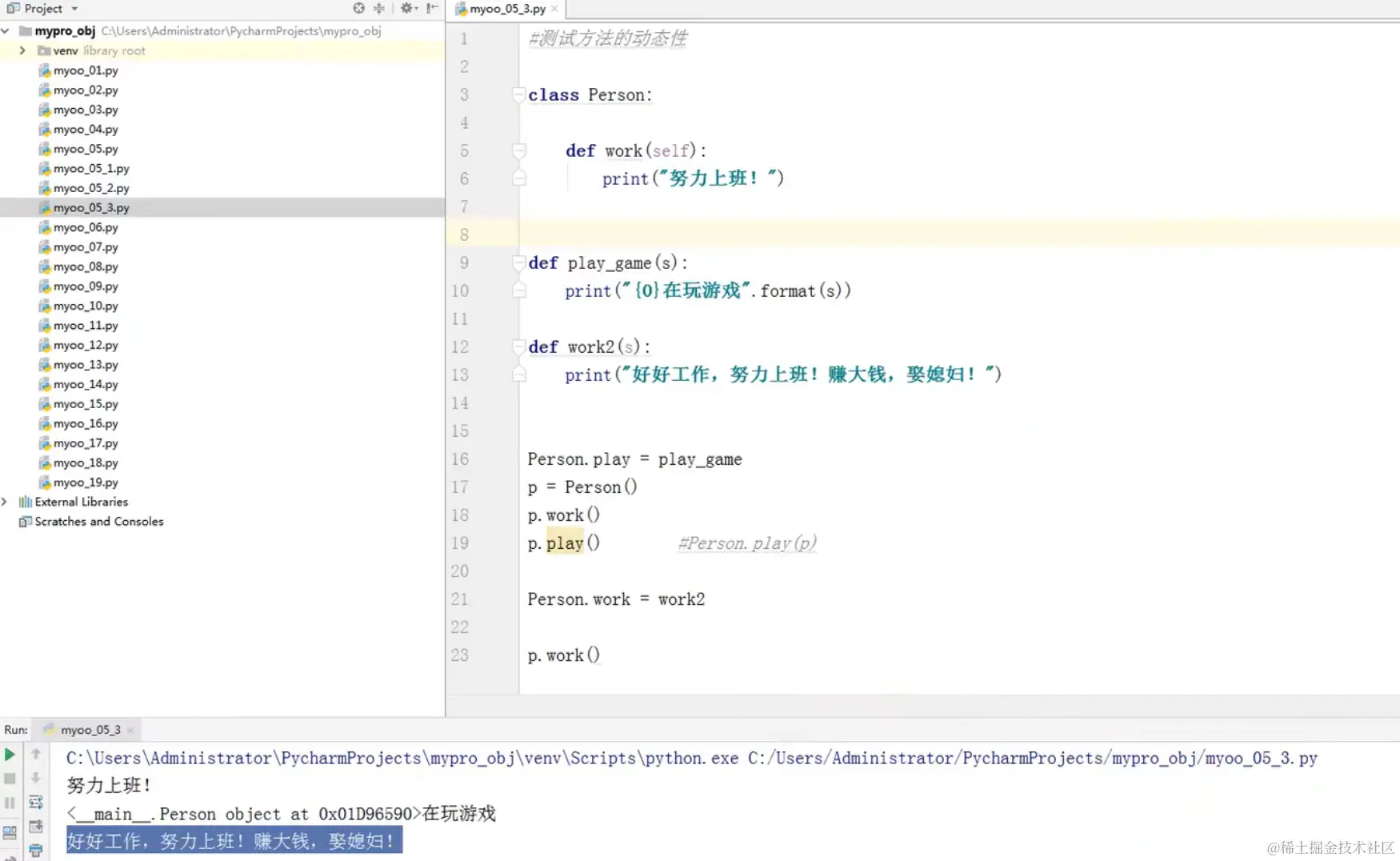This screenshot has height=861, width=1400.
Task: Place cursor on line 8 in editor
Action: pos(959,235)
